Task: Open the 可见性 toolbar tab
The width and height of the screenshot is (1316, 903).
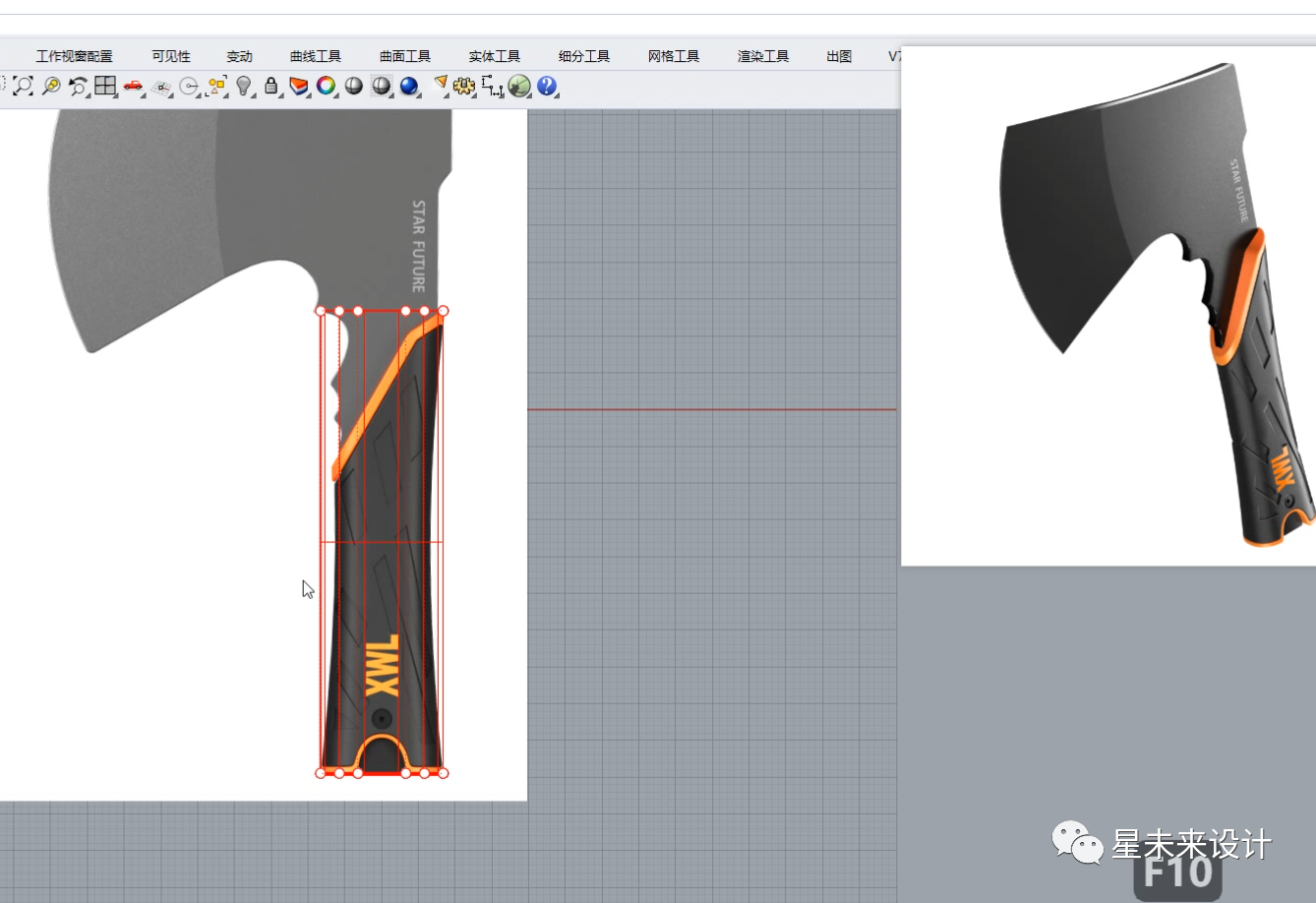Action: [x=171, y=56]
